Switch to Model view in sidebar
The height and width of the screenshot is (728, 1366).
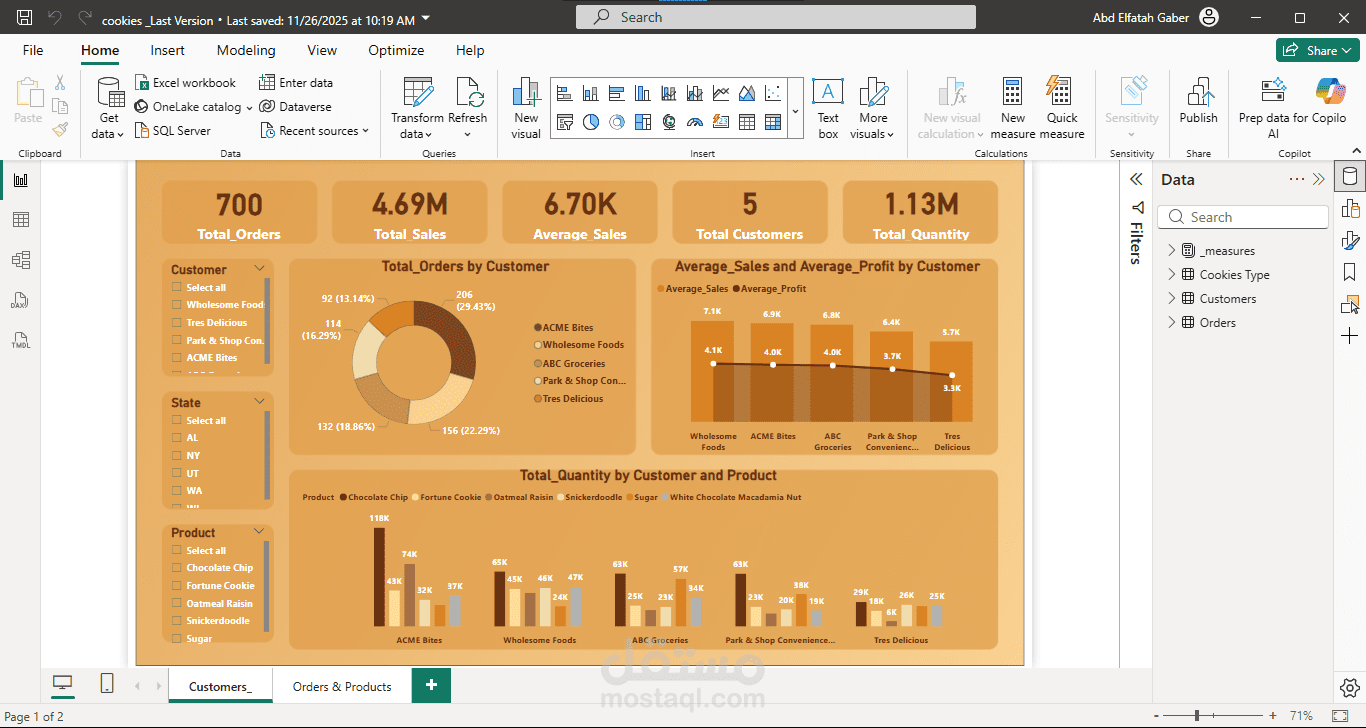point(20,260)
